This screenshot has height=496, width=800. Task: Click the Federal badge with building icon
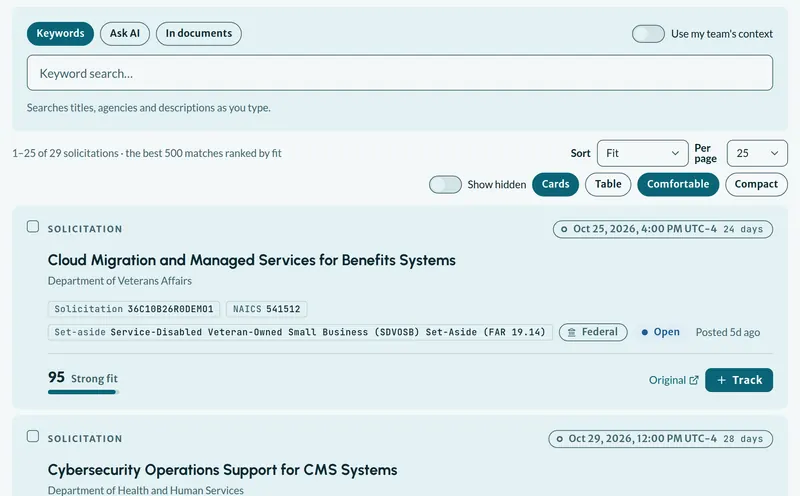point(593,332)
